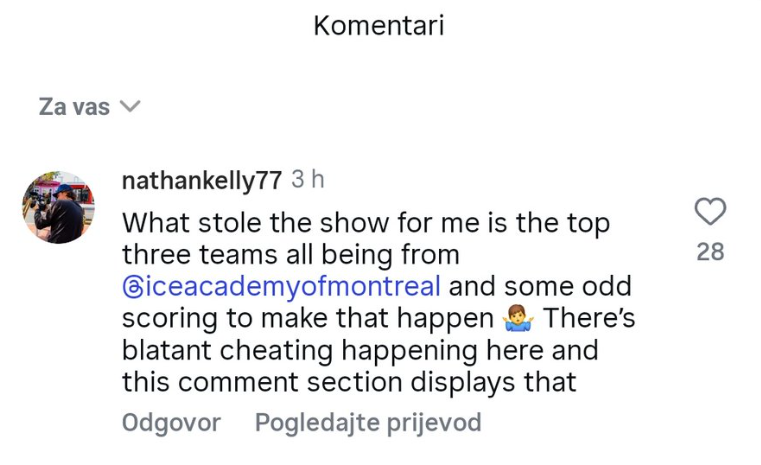View the 28 likes count
Viewport: 761px width, 465px height.
click(710, 252)
